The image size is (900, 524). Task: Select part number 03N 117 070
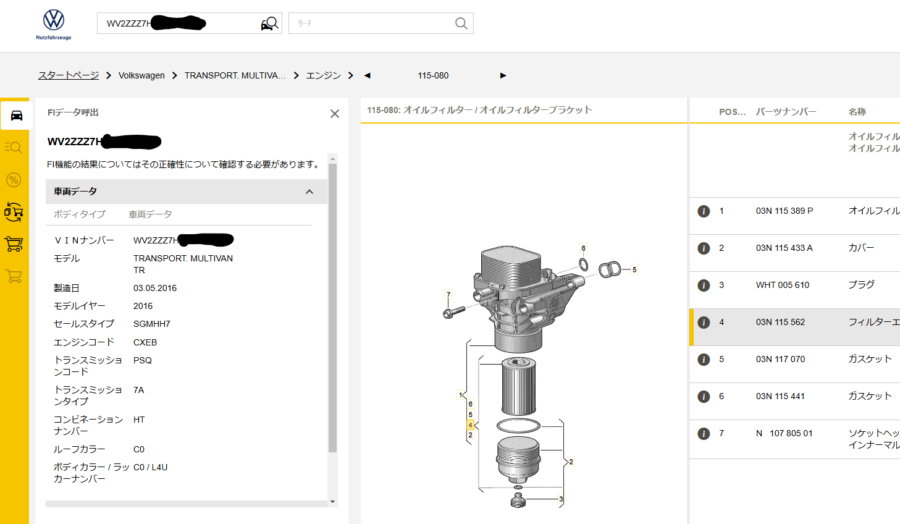tap(780, 359)
